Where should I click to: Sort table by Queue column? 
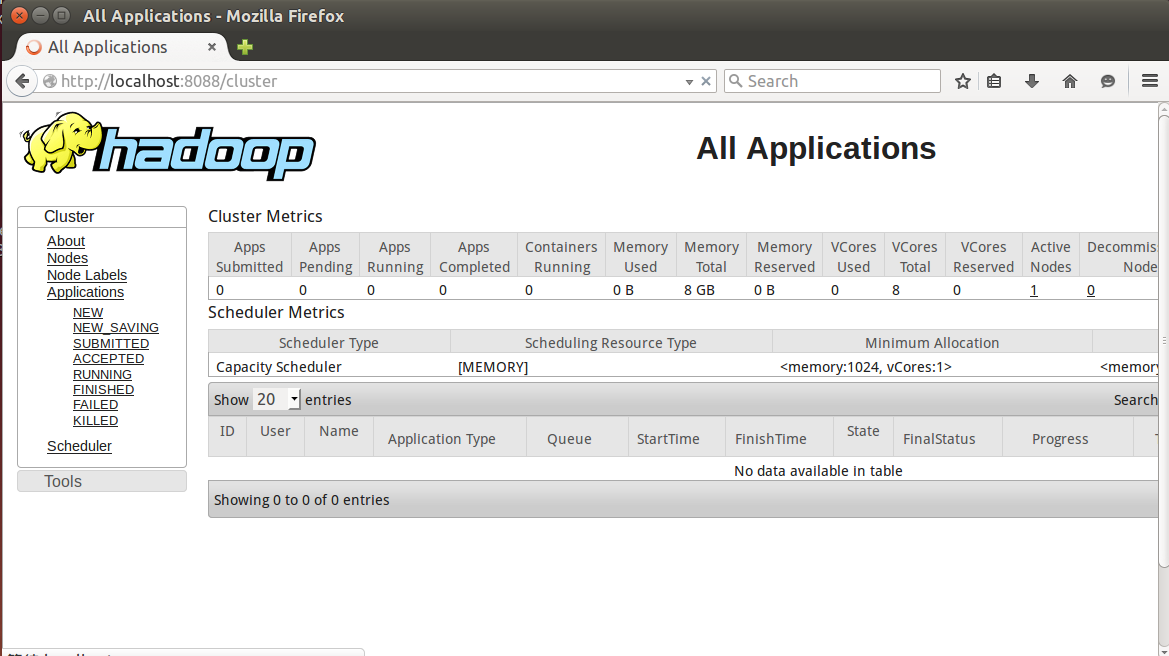click(577, 436)
